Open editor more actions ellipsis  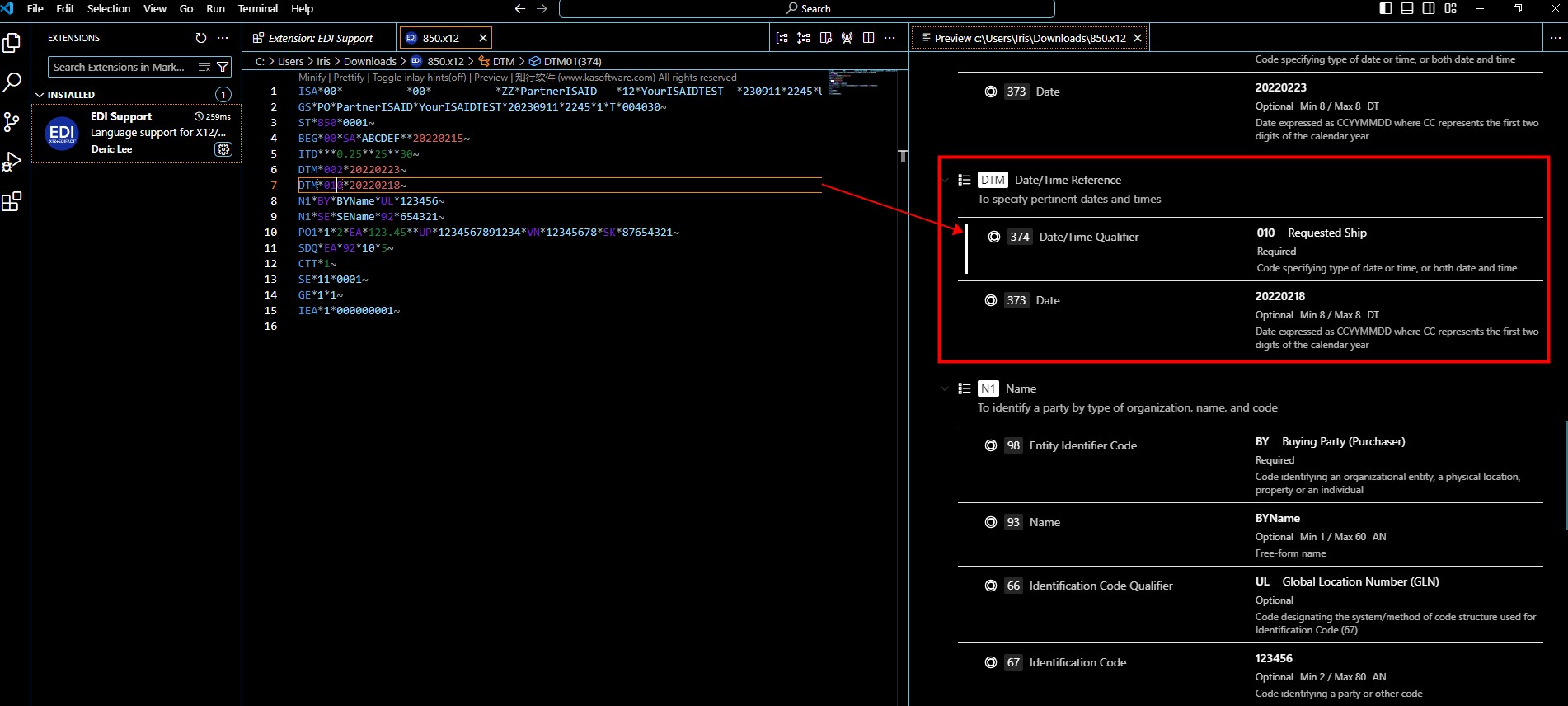coord(890,38)
